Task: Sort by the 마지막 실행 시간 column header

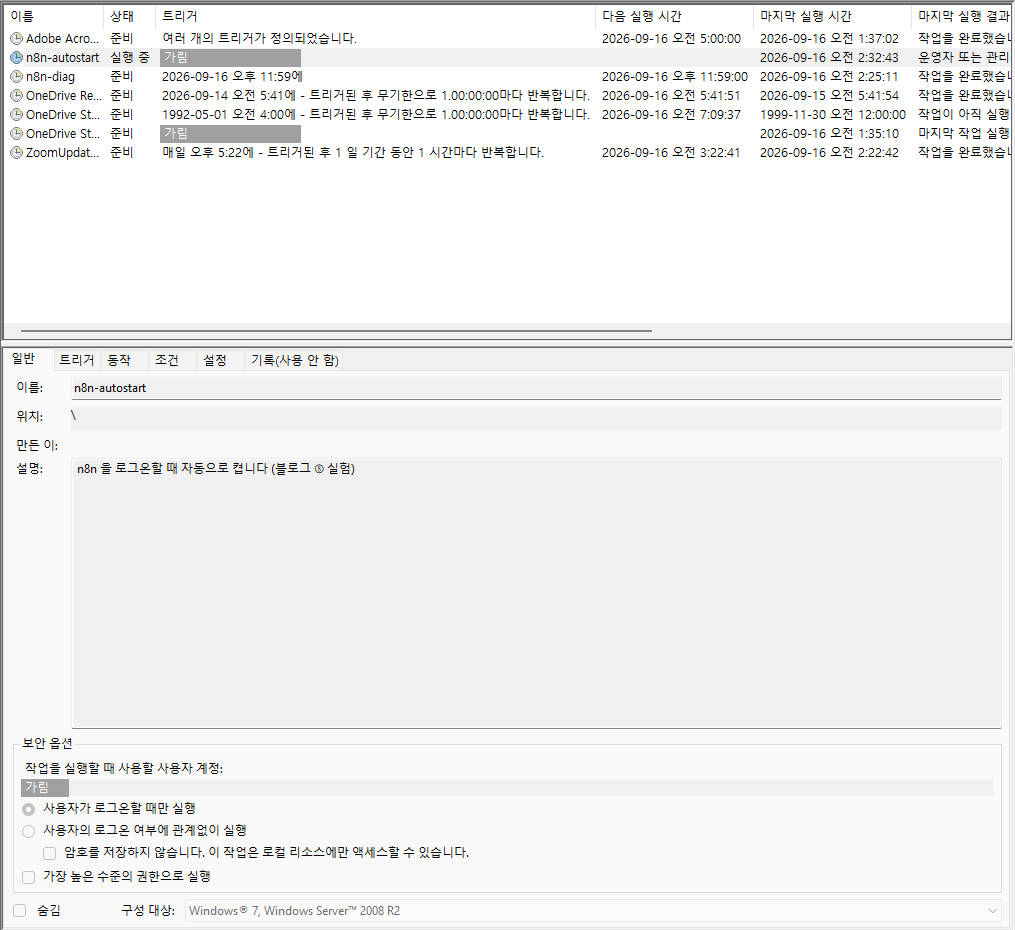Action: click(832, 16)
